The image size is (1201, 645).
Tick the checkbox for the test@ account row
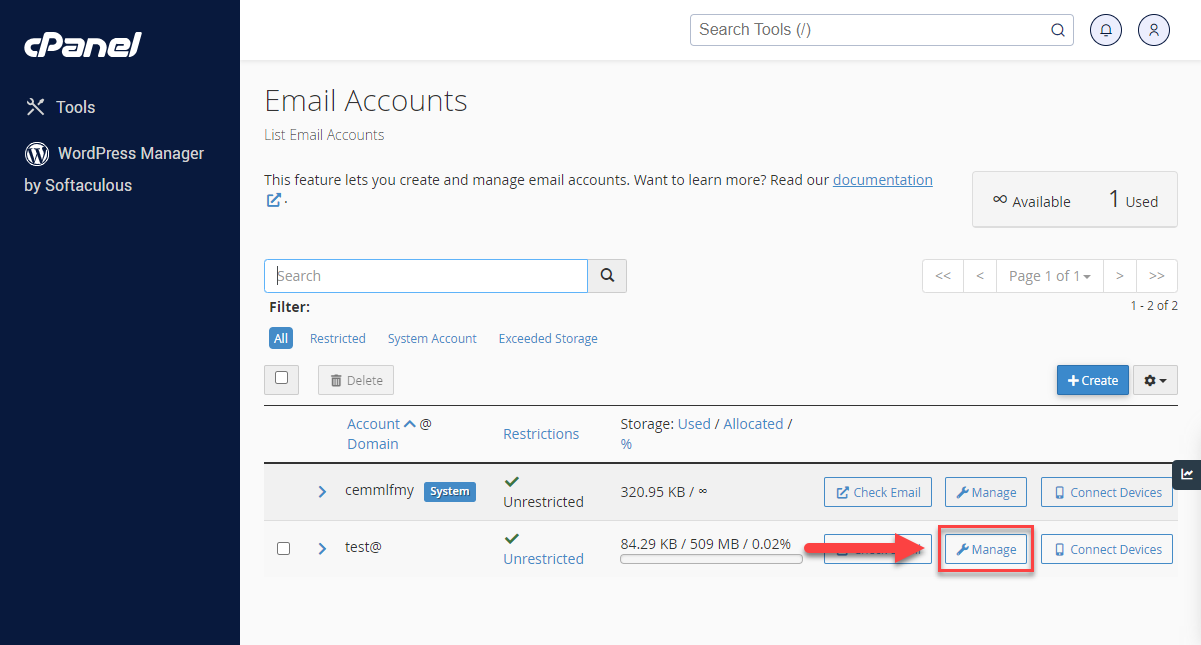pos(283,548)
